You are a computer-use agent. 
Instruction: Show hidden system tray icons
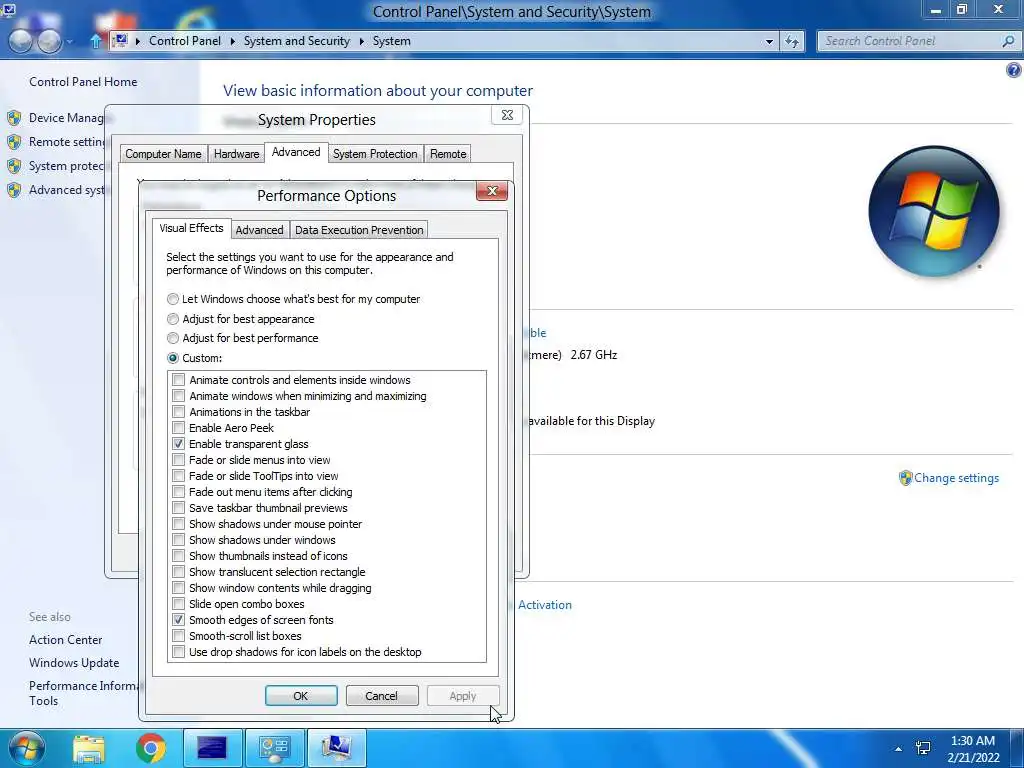pos(899,749)
